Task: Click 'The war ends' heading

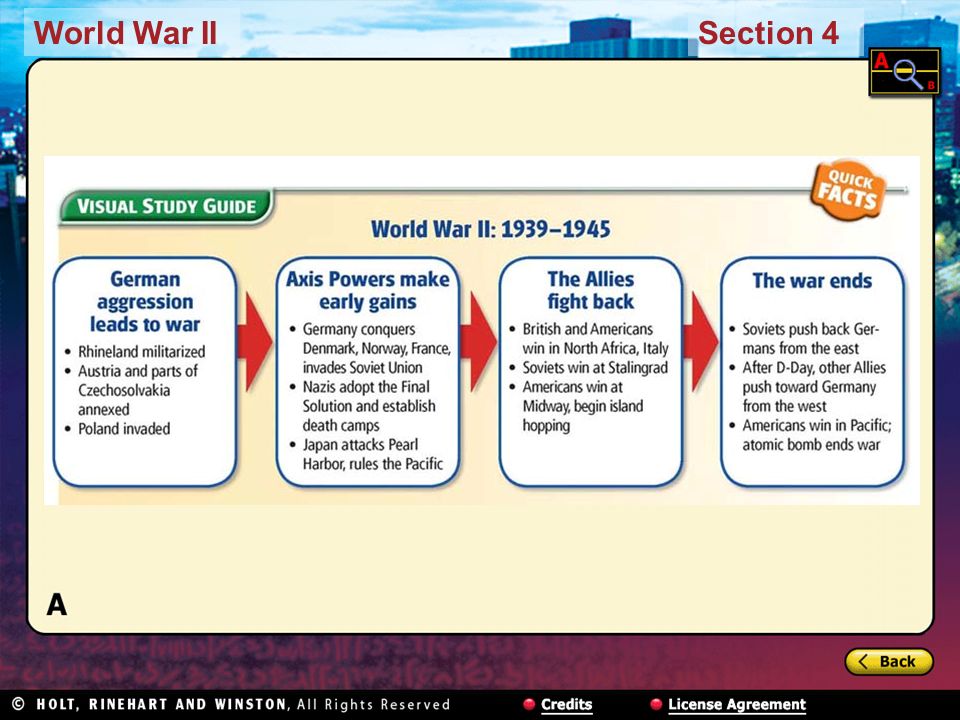Action: 812,280
